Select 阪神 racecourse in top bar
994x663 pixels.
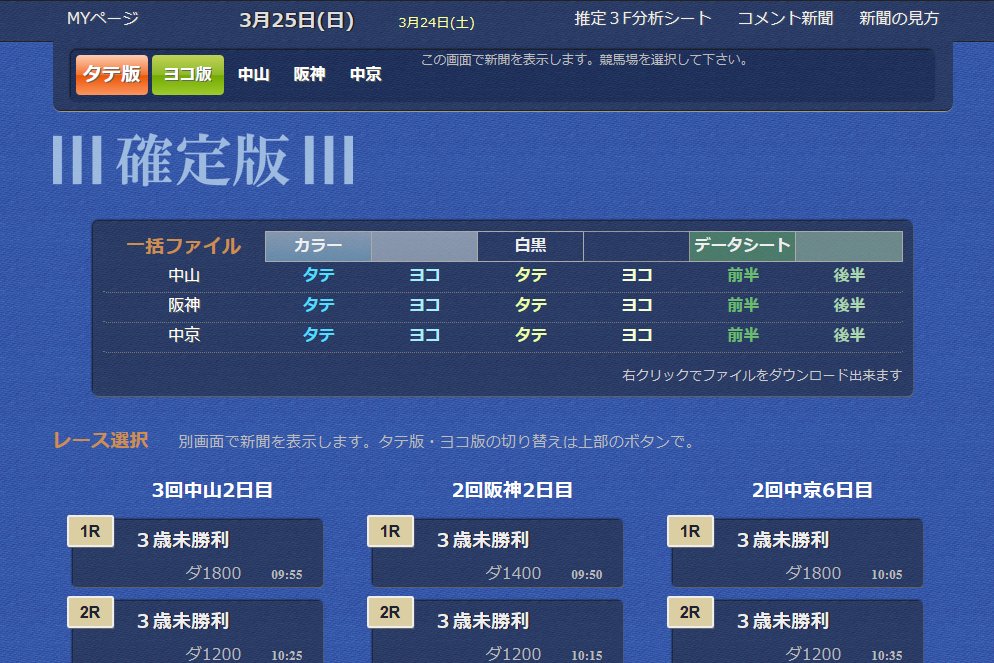309,75
